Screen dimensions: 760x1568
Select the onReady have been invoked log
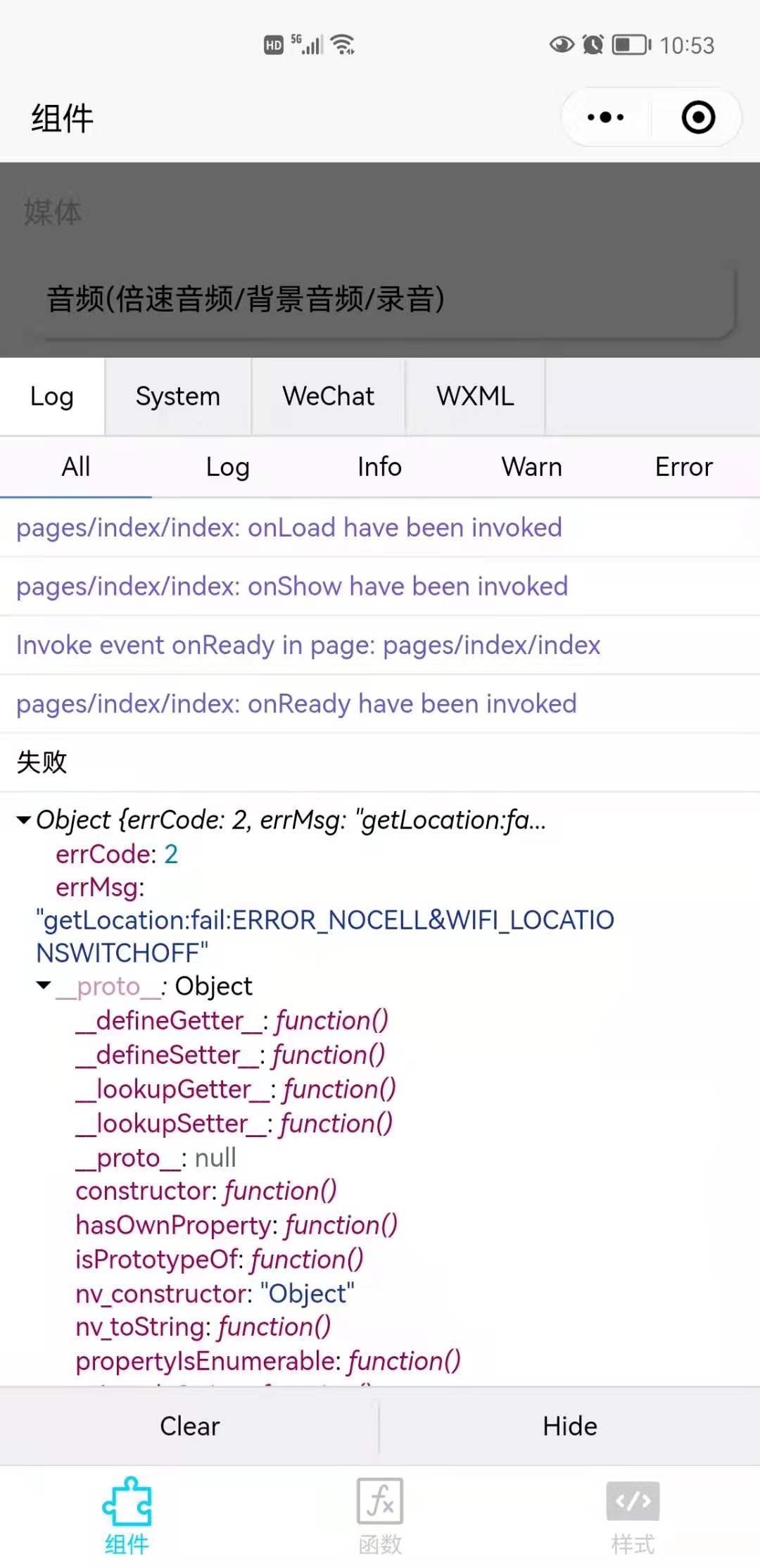coord(380,703)
